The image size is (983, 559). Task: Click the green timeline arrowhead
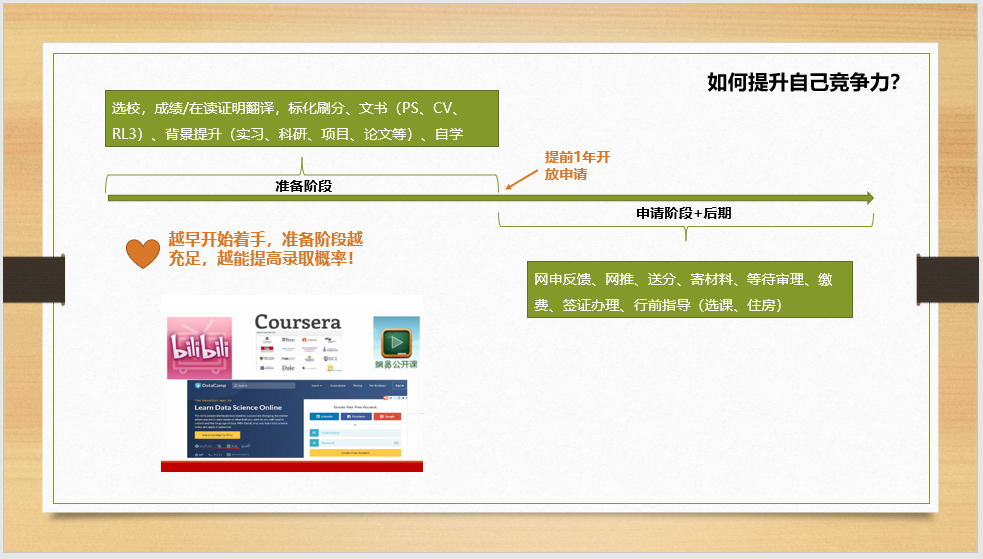(x=868, y=198)
